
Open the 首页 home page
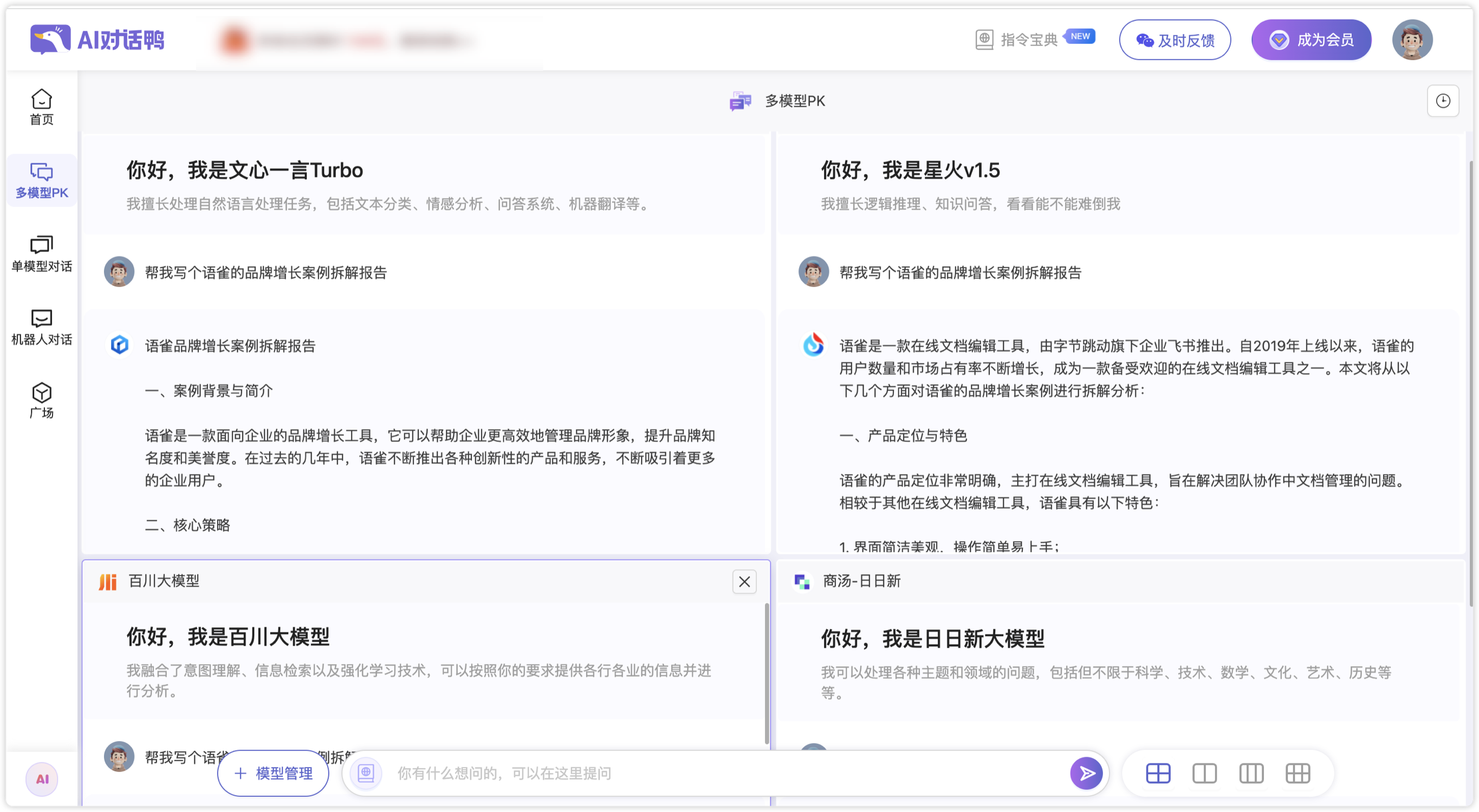(41, 107)
